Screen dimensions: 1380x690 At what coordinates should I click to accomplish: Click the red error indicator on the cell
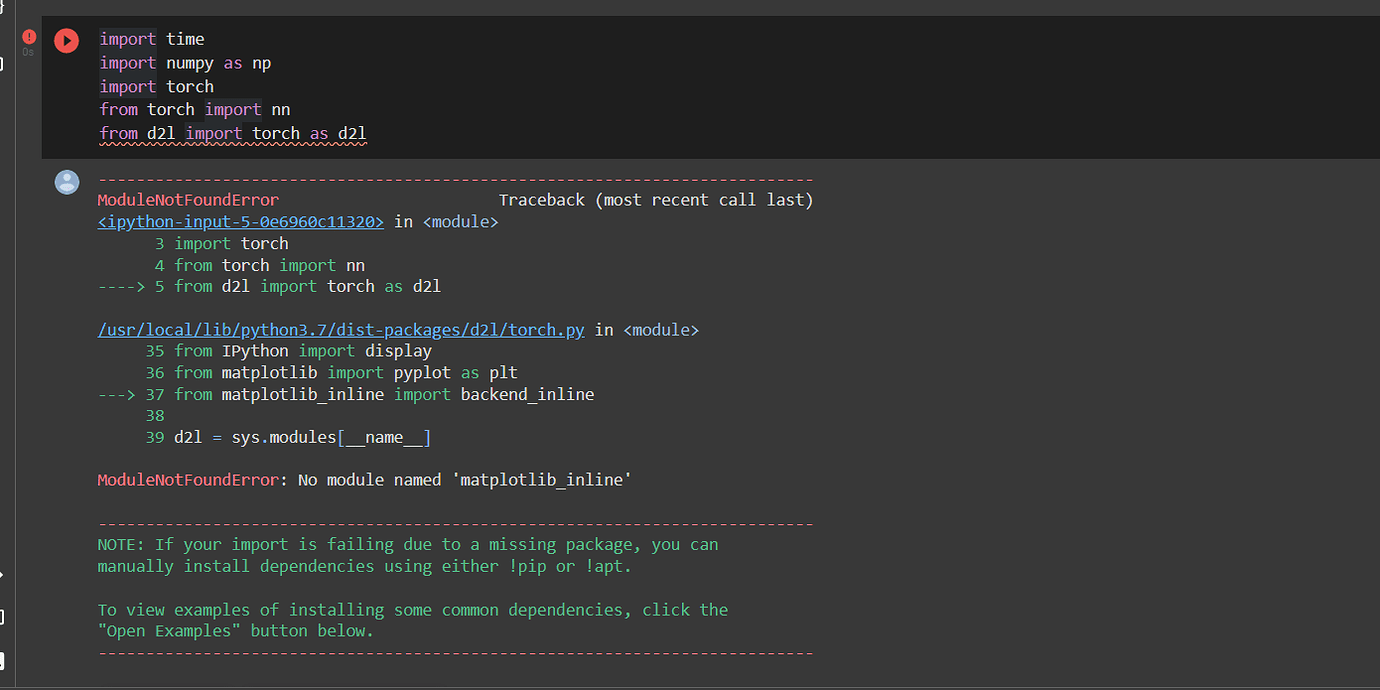pyautogui.click(x=29, y=36)
